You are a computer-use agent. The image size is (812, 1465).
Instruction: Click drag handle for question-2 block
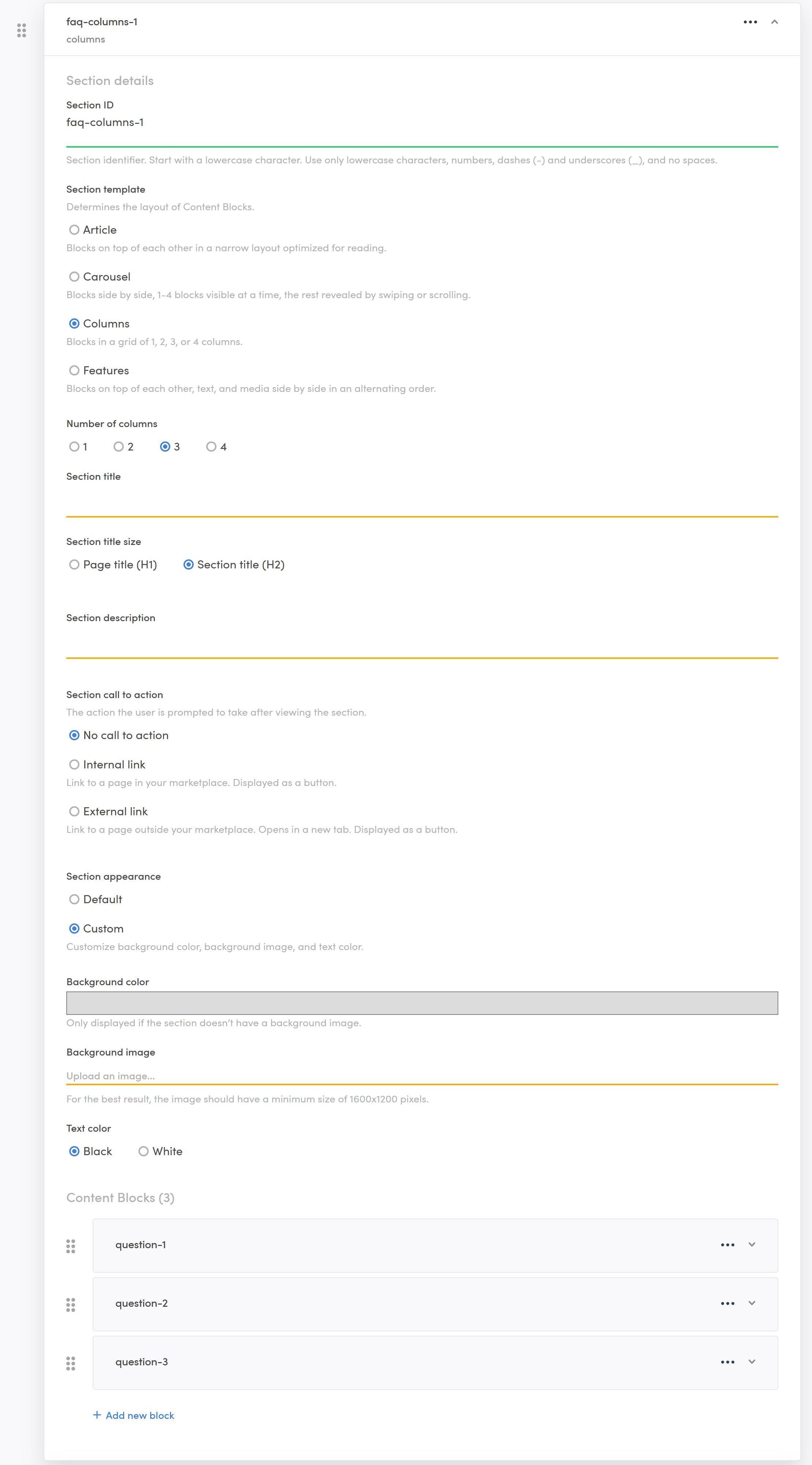click(x=71, y=1305)
